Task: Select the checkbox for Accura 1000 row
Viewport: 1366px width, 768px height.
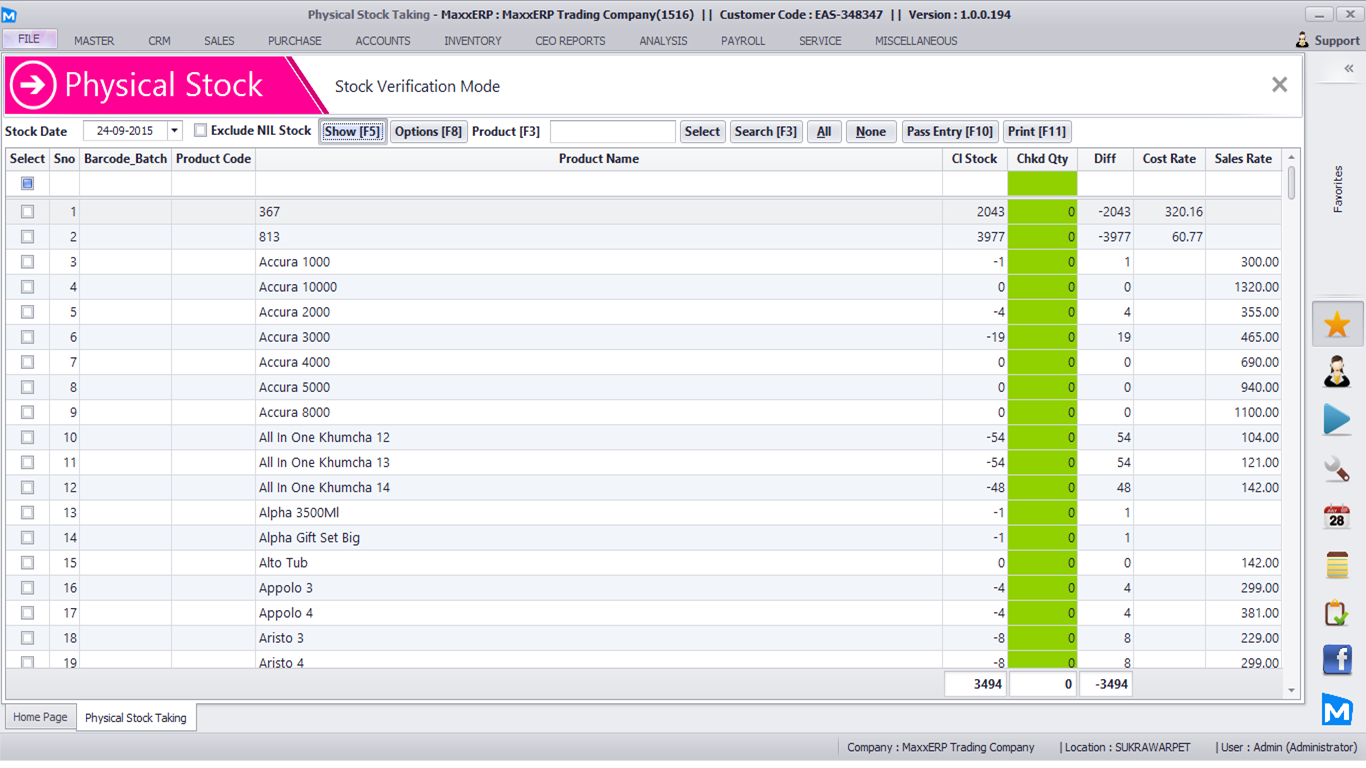Action: click(x=27, y=262)
